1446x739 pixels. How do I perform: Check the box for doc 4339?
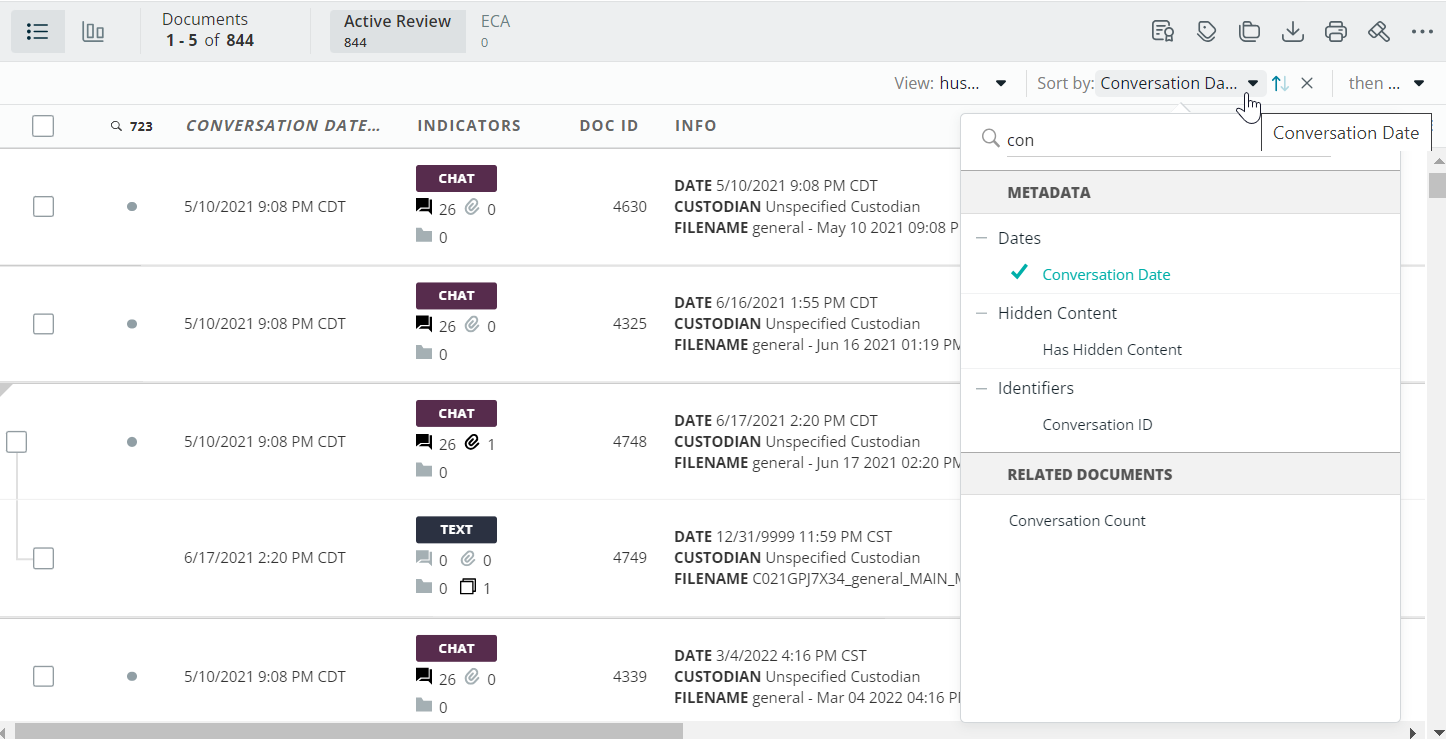pos(43,676)
